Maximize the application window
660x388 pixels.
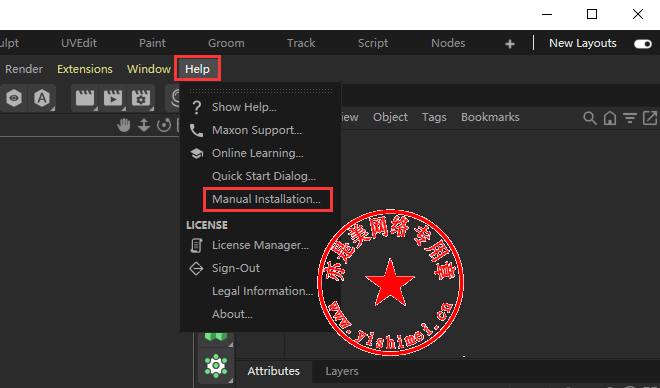tap(592, 14)
